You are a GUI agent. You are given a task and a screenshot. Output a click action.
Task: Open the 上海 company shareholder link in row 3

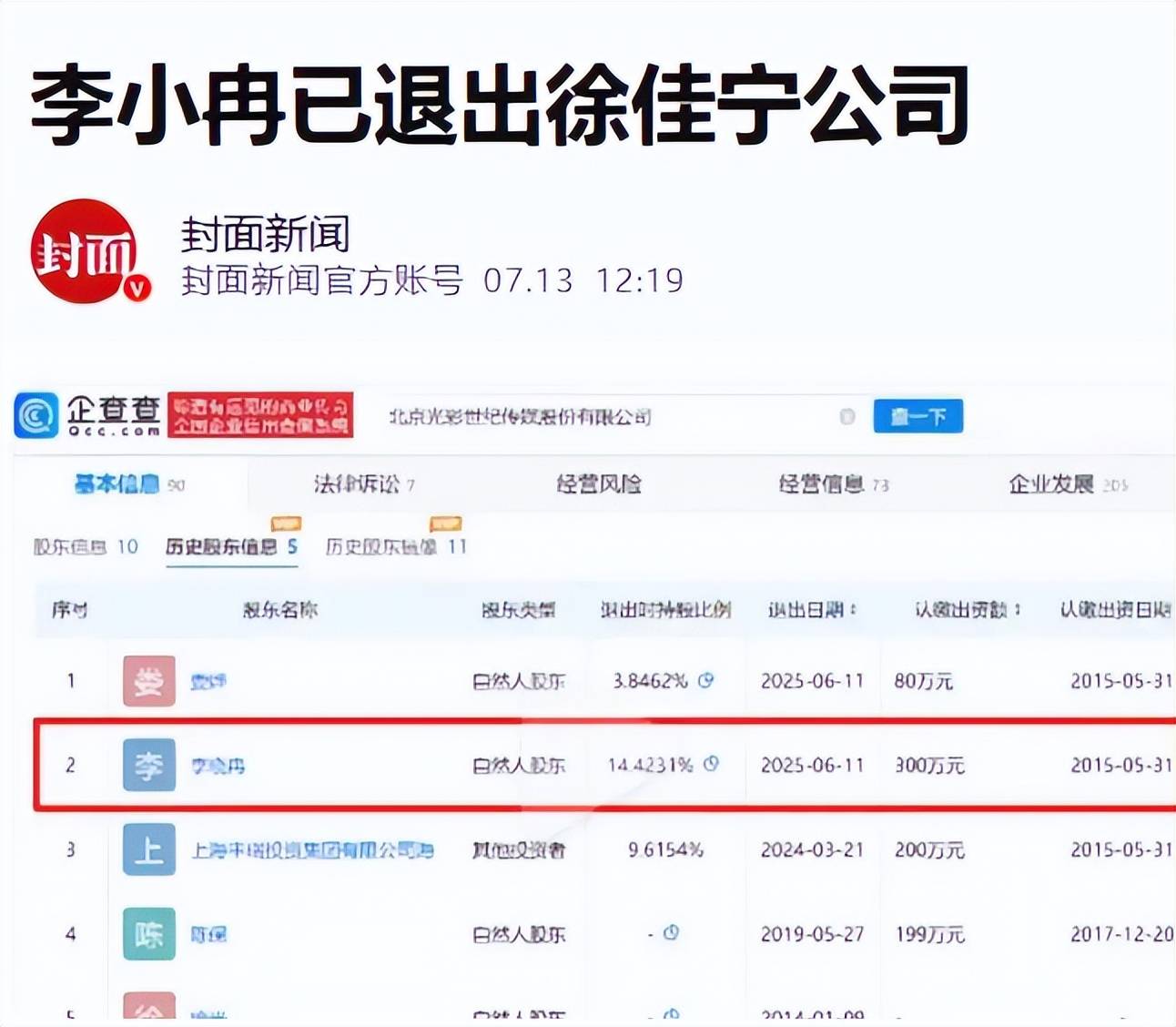point(311,850)
